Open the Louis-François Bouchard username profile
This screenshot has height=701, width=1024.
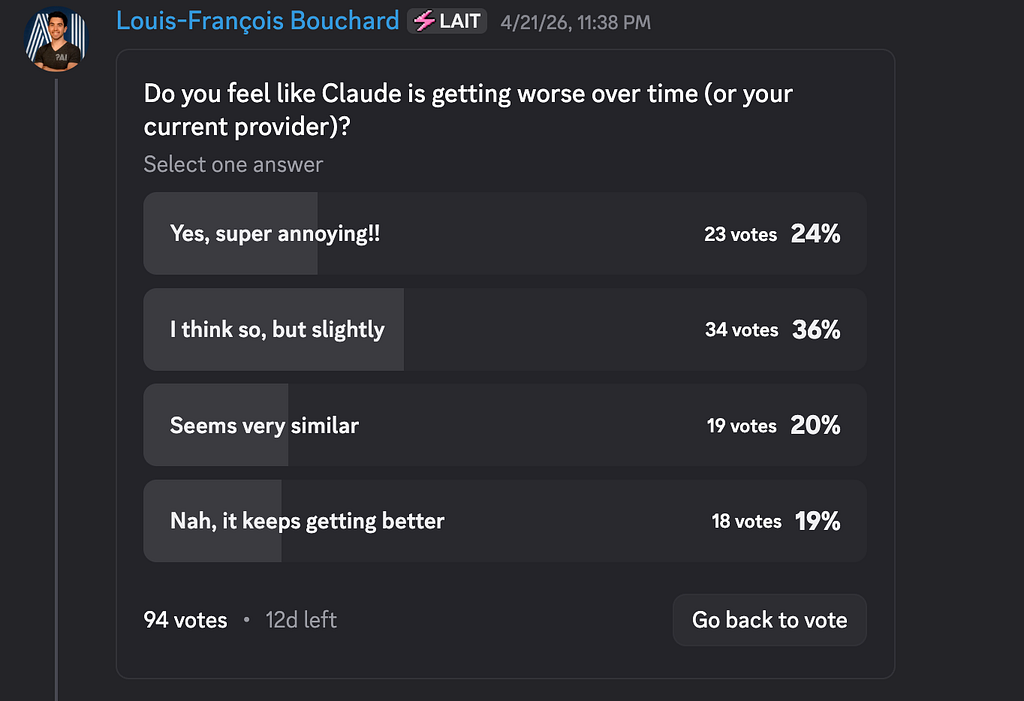click(257, 21)
